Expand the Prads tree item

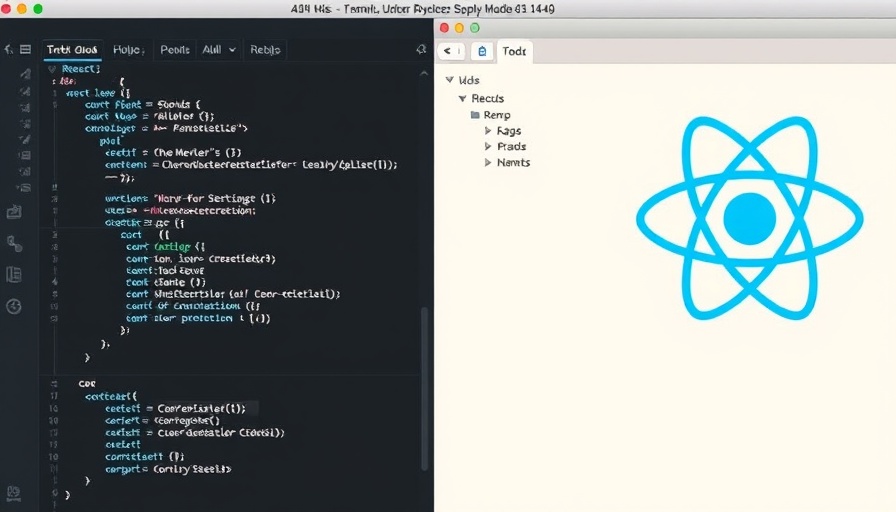(487, 146)
